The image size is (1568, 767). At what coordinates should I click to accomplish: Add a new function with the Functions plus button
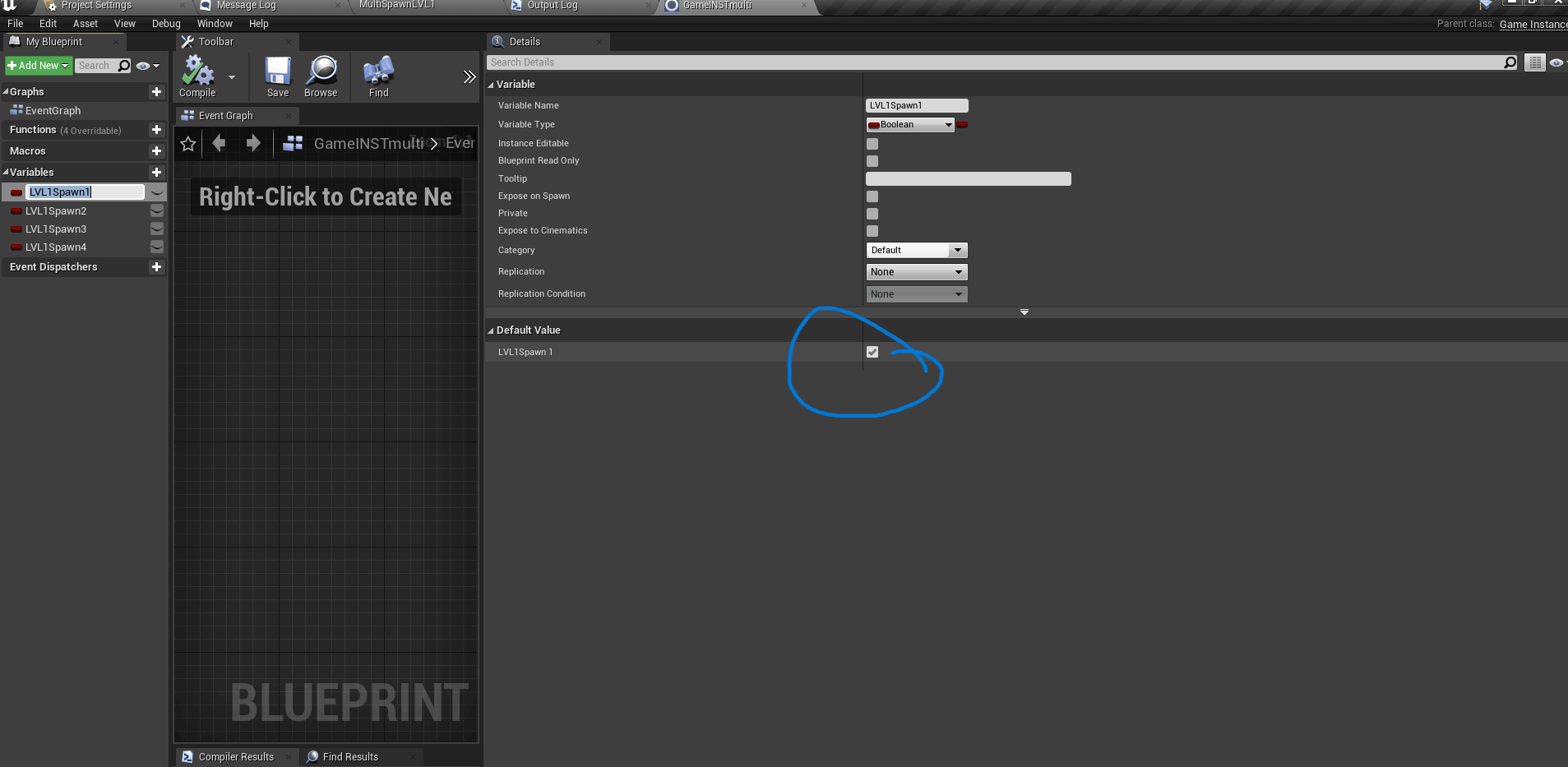(156, 130)
